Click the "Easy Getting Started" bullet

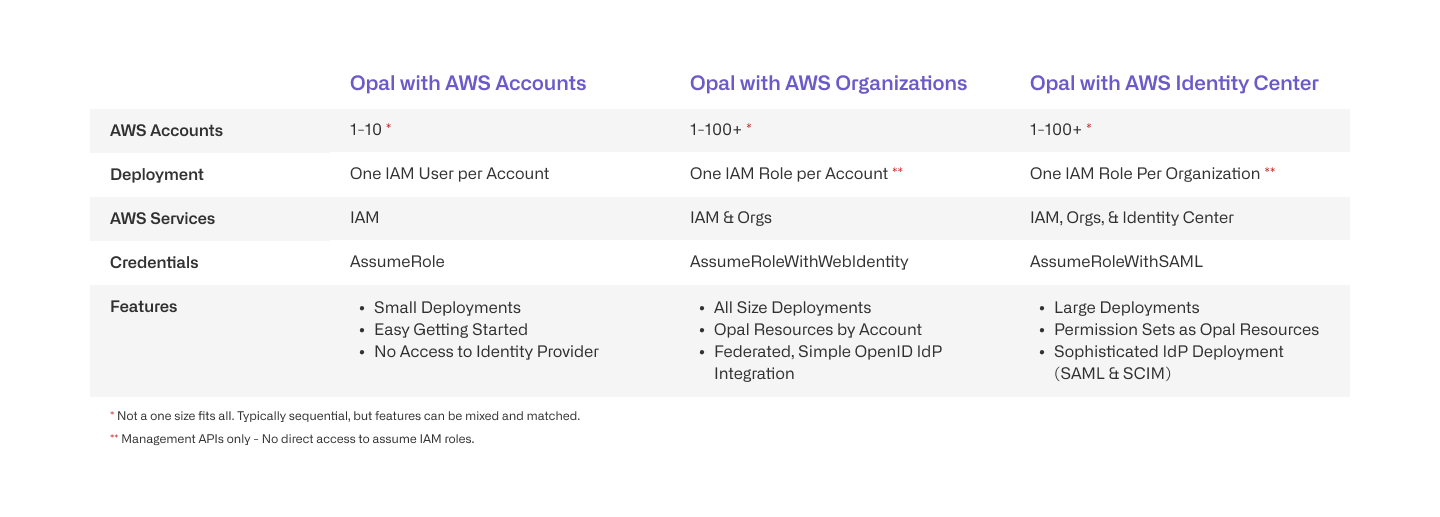click(450, 330)
